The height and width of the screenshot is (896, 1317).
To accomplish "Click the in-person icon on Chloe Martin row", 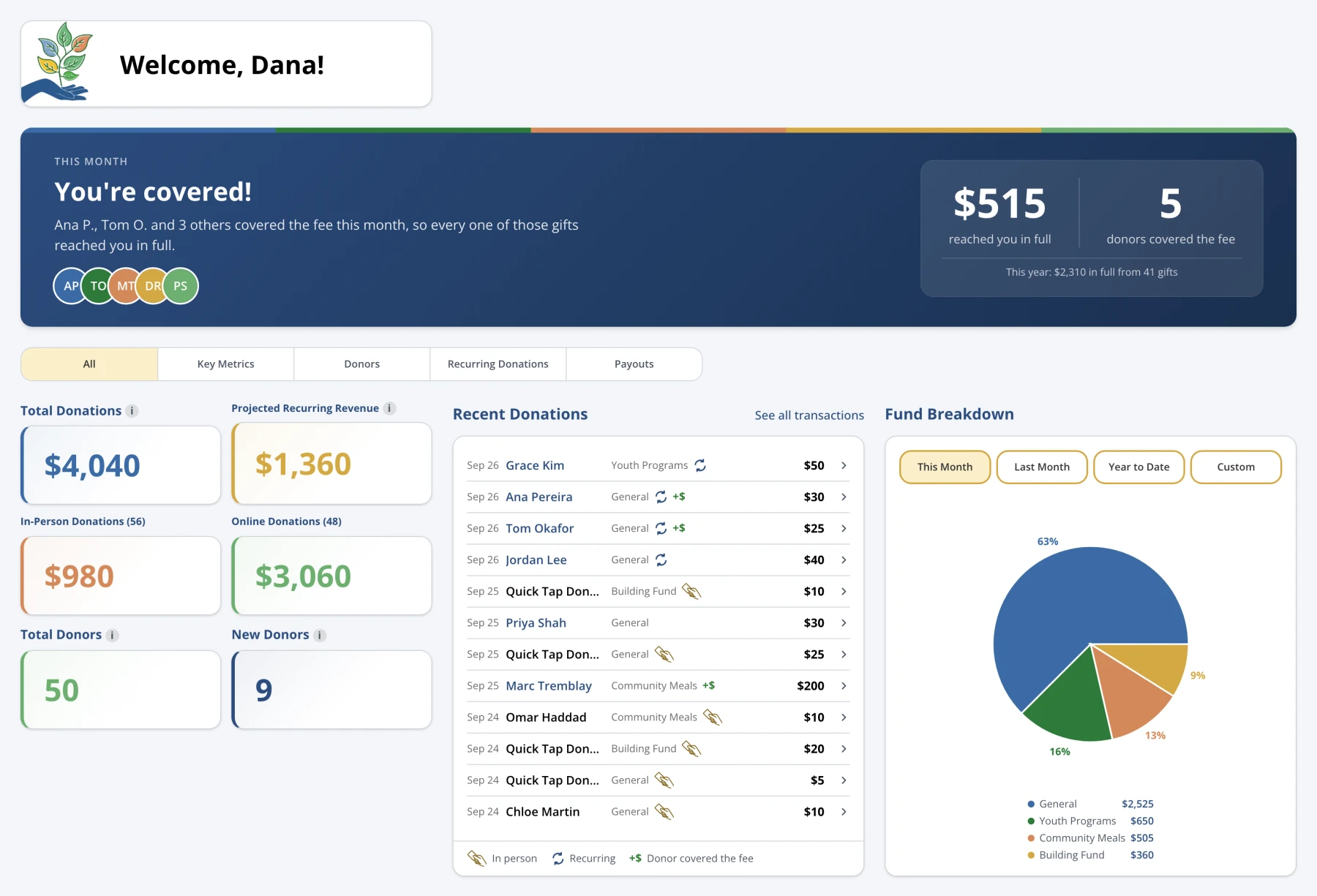I will (x=664, y=811).
